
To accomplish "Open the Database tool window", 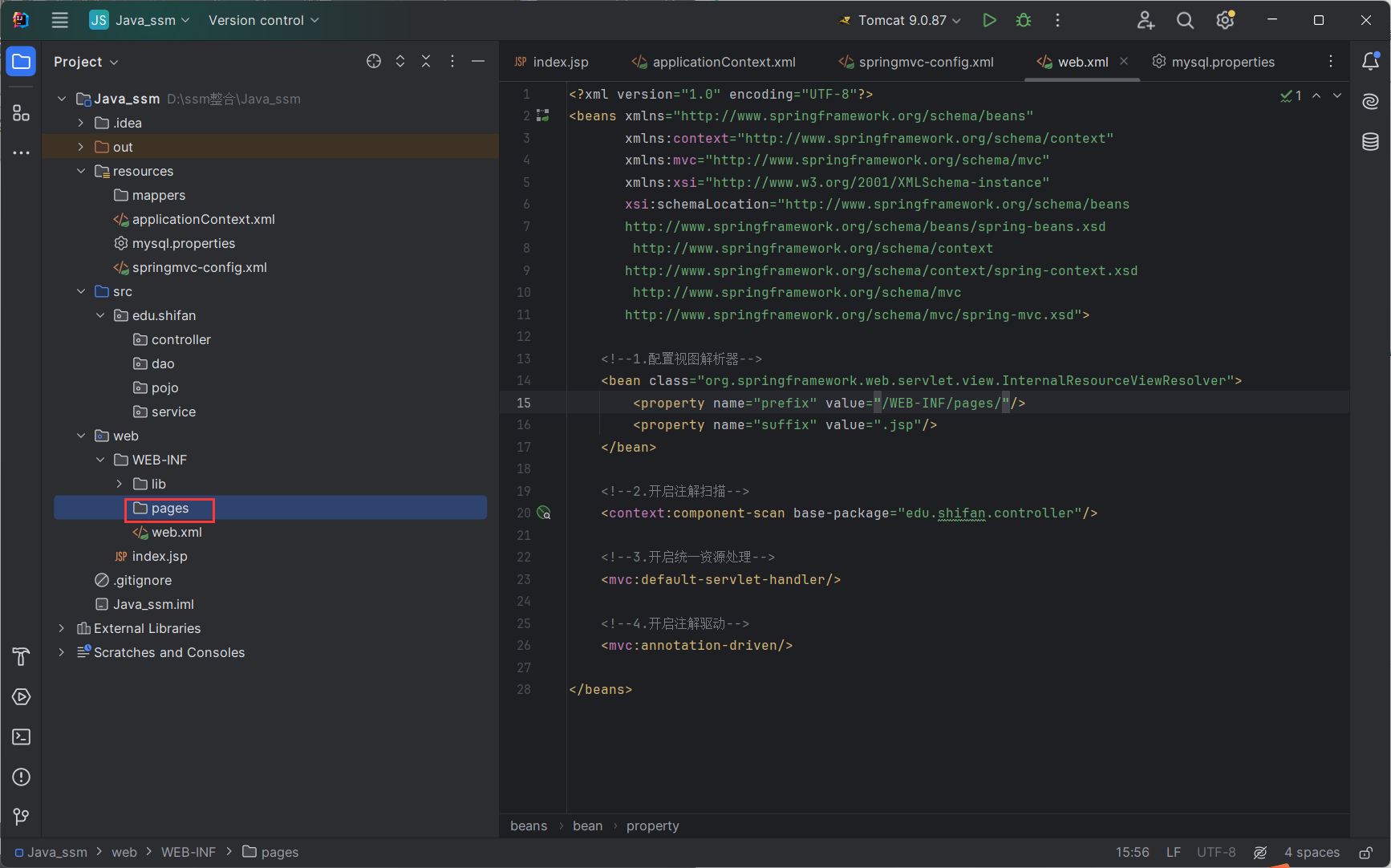I will tap(1370, 142).
